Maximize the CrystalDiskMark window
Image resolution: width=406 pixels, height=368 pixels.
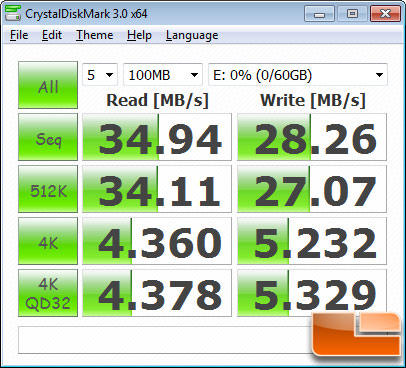pyautogui.click(x=352, y=14)
